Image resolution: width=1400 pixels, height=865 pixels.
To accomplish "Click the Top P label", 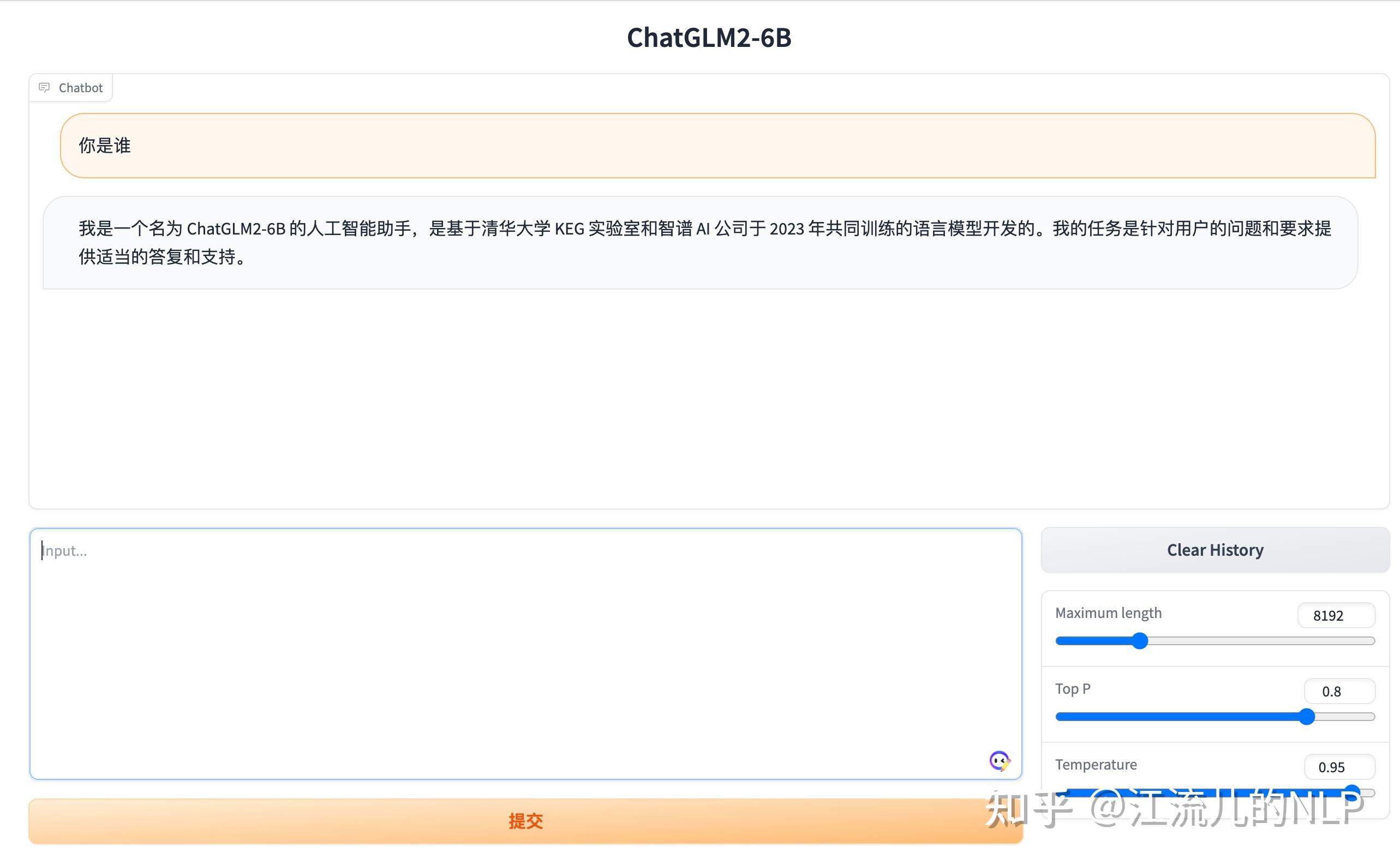I will [1072, 688].
